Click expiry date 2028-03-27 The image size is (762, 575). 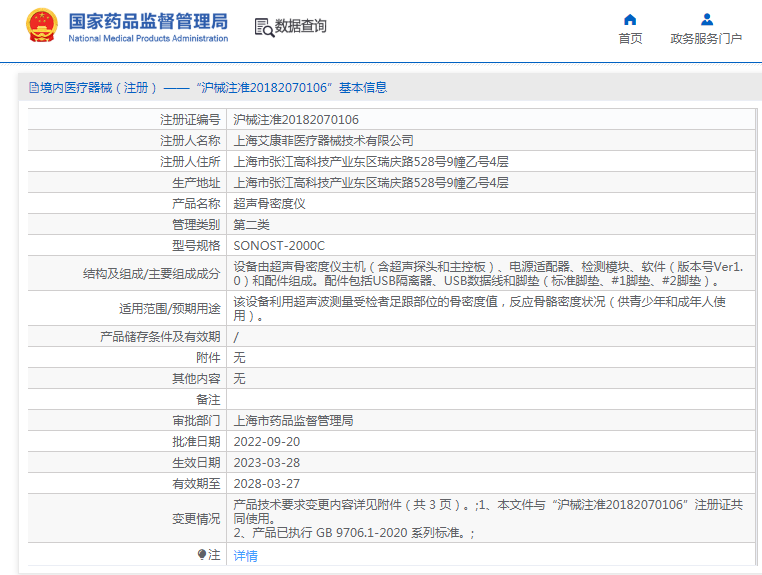[x=267, y=484]
